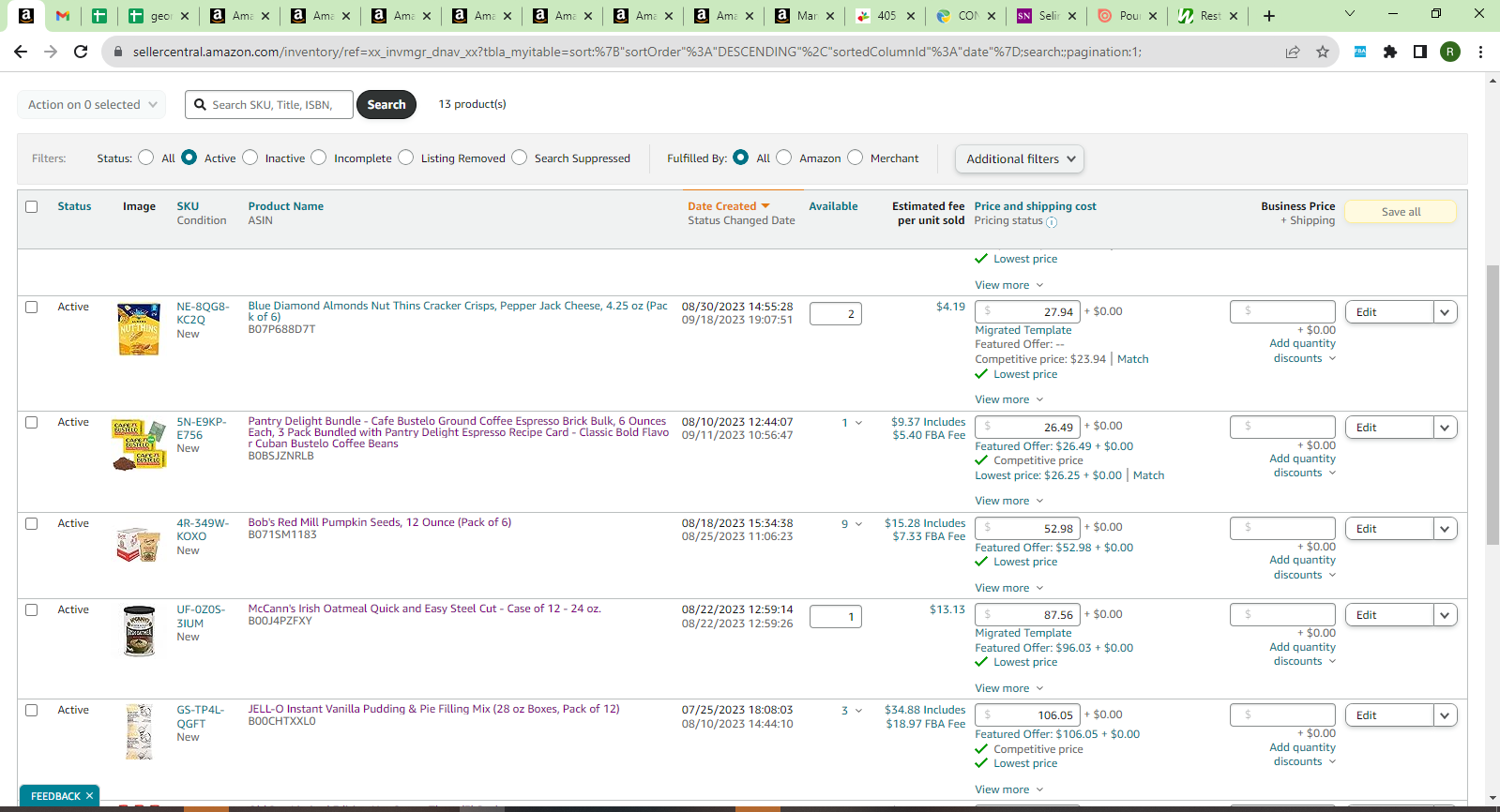1500x812 pixels.
Task: Close the 405 browser tab
Action: click(911, 16)
